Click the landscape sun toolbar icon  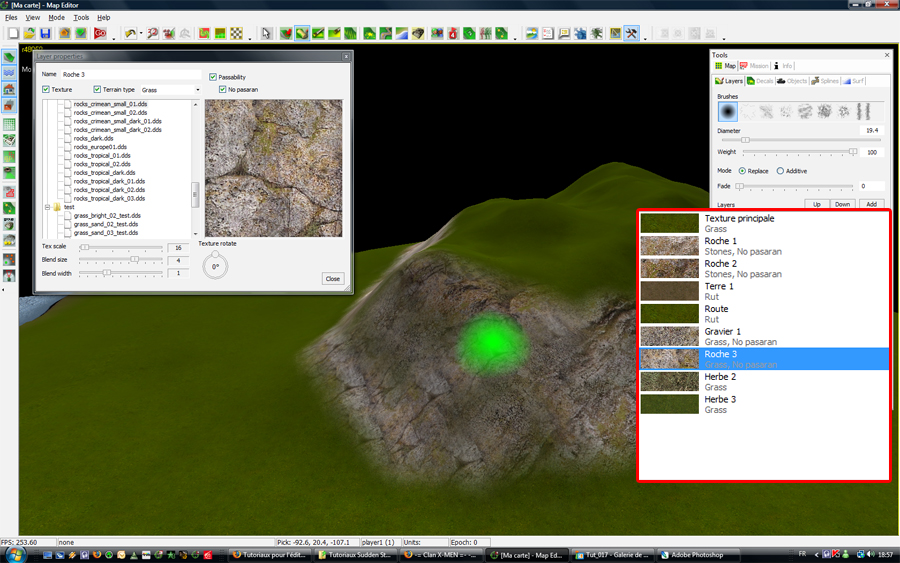coord(532,33)
